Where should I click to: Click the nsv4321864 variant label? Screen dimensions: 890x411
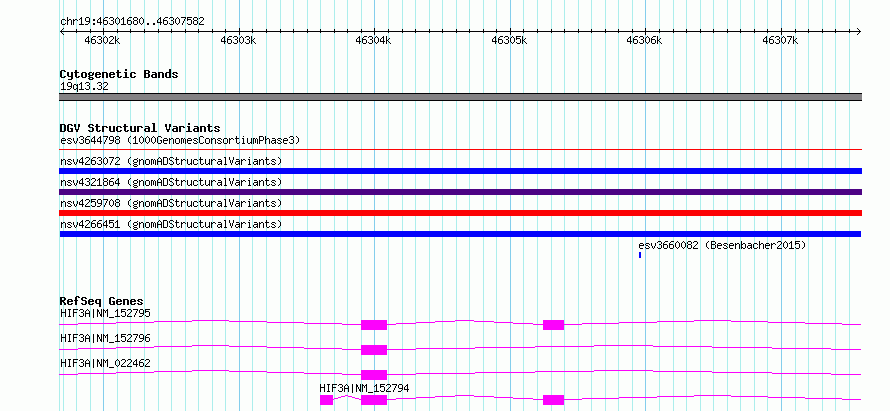point(171,182)
